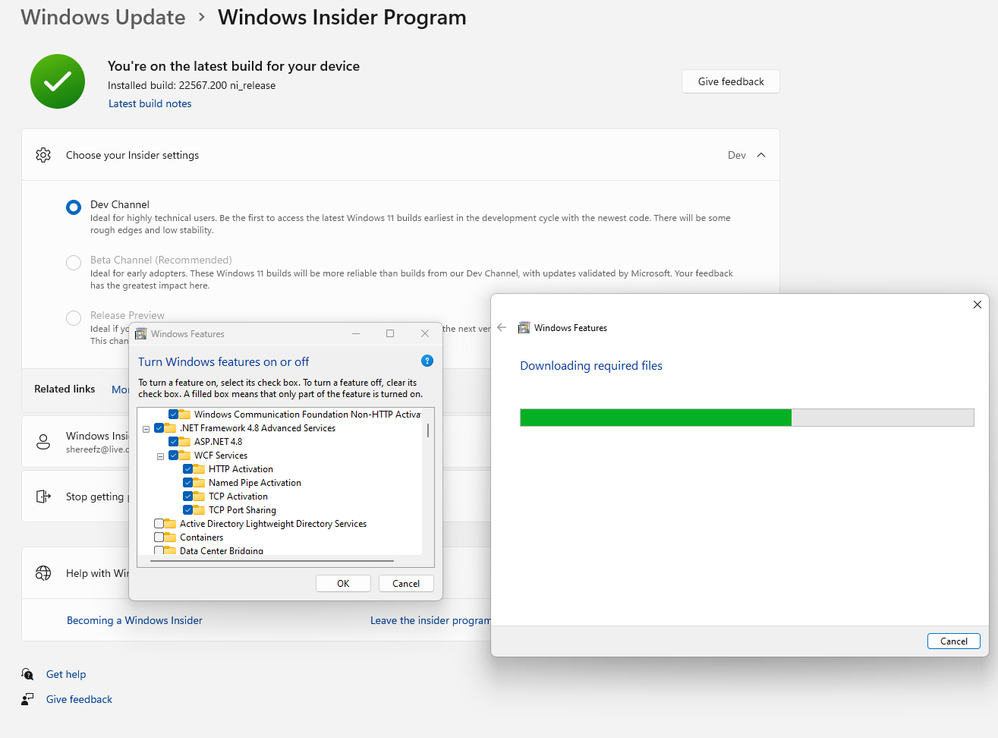Open the Becoming a Windows Insider link

(134, 620)
